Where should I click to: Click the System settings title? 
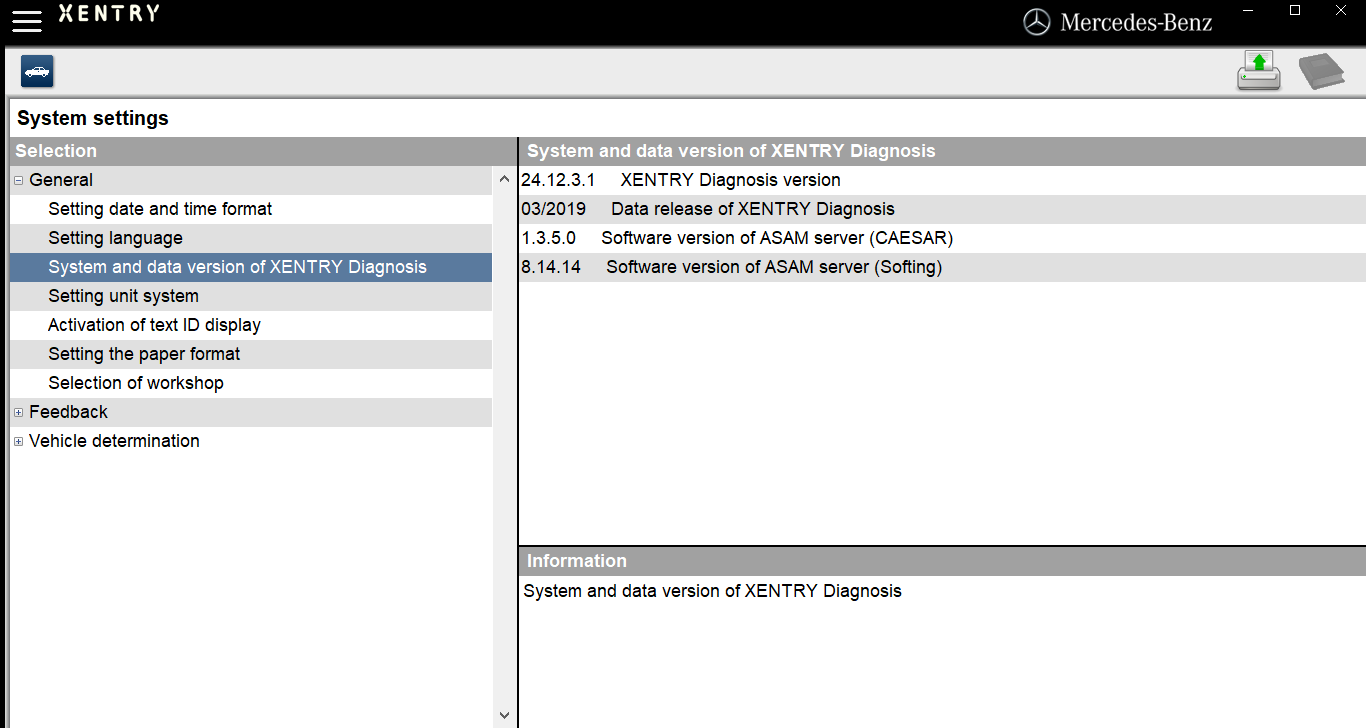click(93, 118)
